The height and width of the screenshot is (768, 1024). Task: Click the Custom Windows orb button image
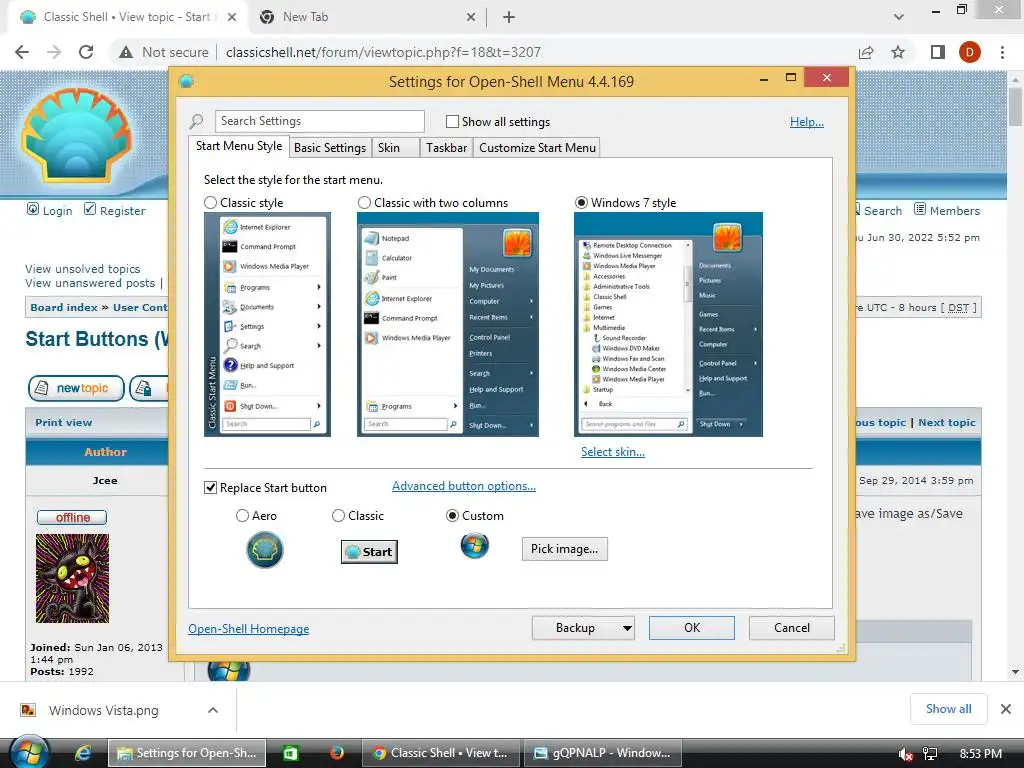click(475, 545)
